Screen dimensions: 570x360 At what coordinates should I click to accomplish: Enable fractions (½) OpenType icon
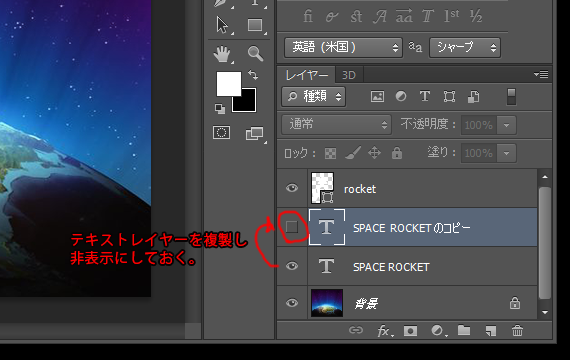[x=476, y=16]
